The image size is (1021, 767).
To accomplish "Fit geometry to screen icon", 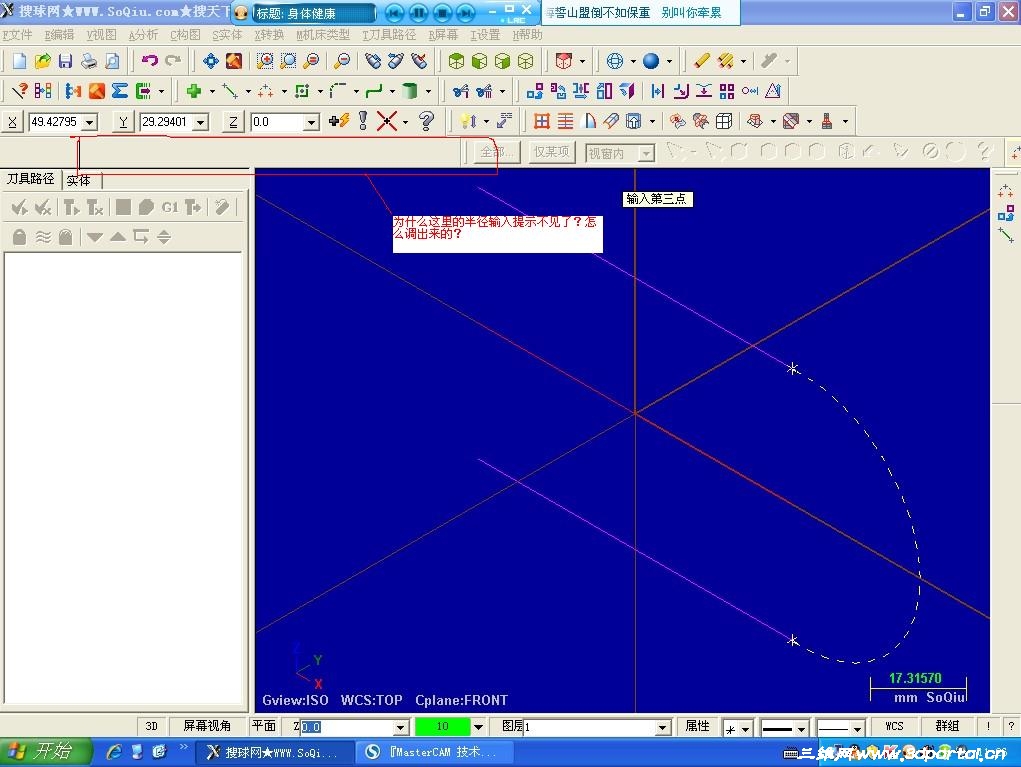I will pyautogui.click(x=210, y=61).
